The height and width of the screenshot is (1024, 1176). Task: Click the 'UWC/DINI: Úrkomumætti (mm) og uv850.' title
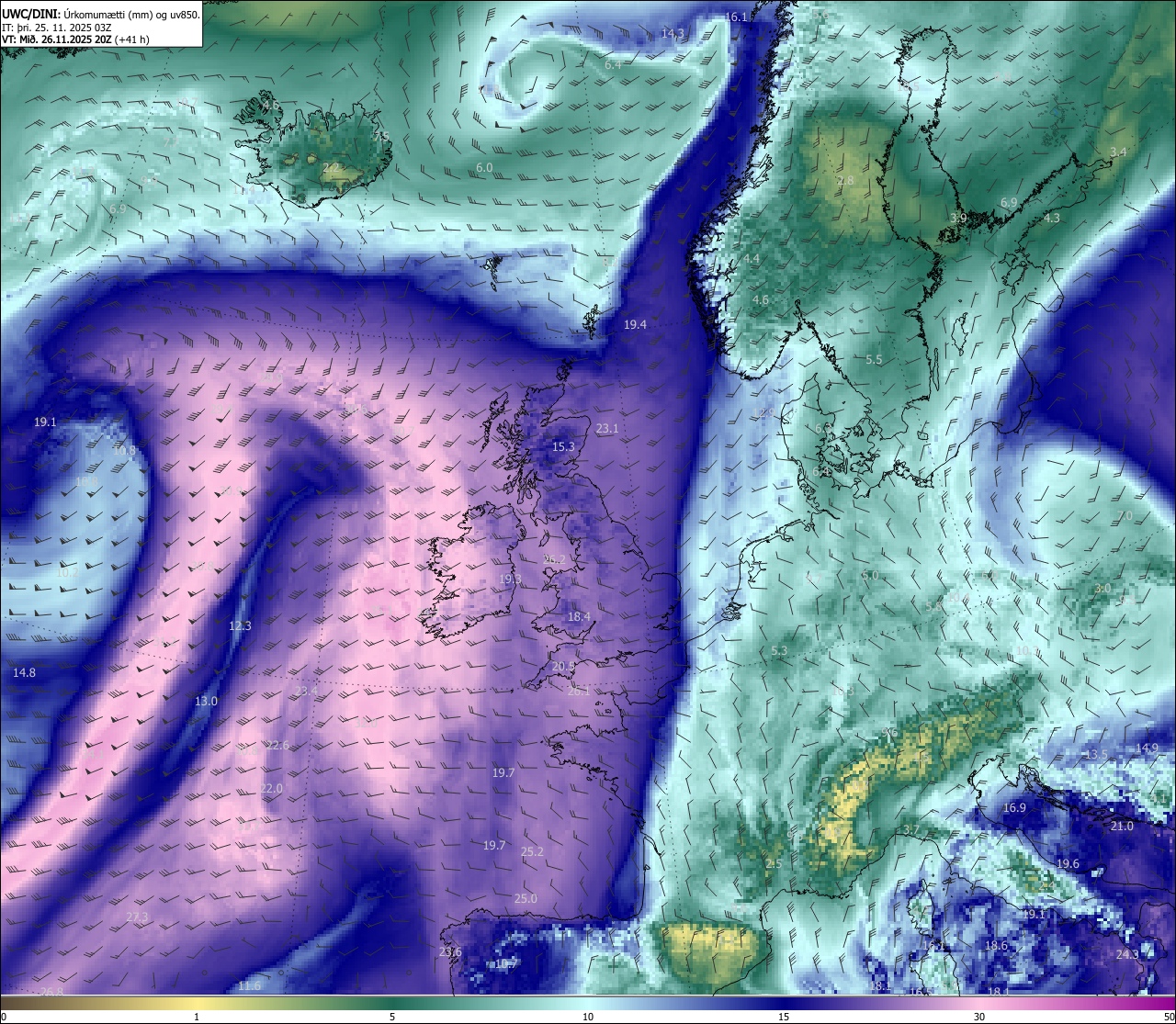(x=101, y=15)
